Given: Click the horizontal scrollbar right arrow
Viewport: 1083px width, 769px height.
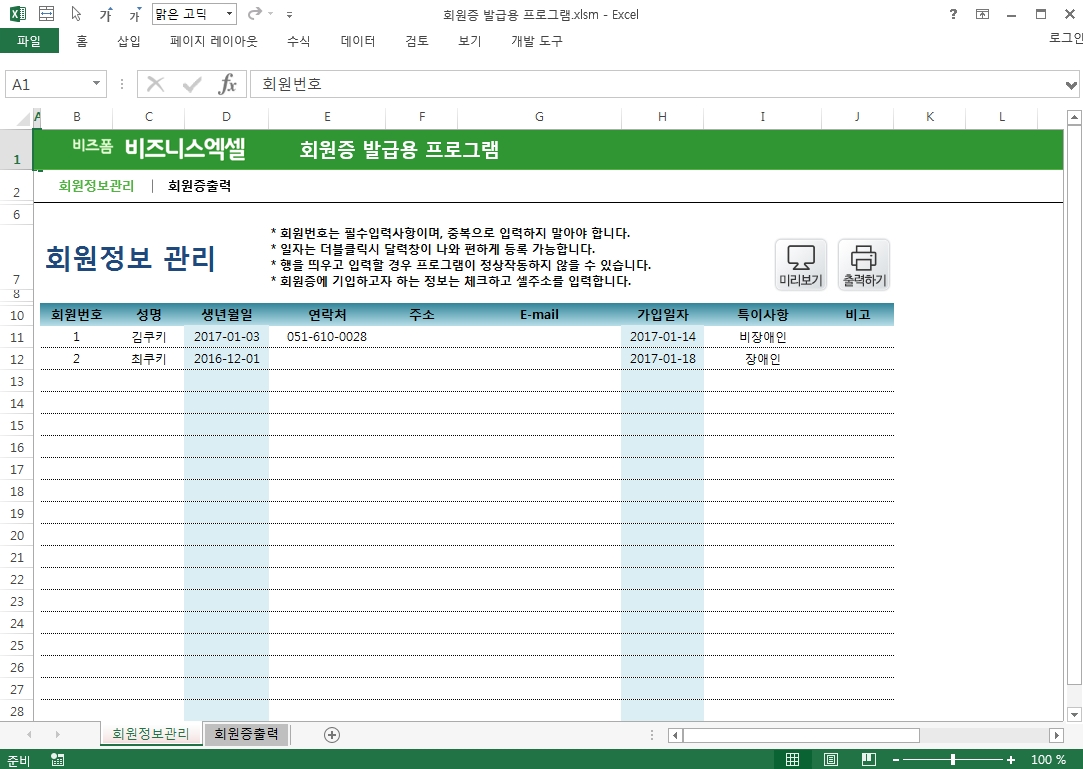Looking at the screenshot, I should pyautogui.click(x=1056, y=735).
